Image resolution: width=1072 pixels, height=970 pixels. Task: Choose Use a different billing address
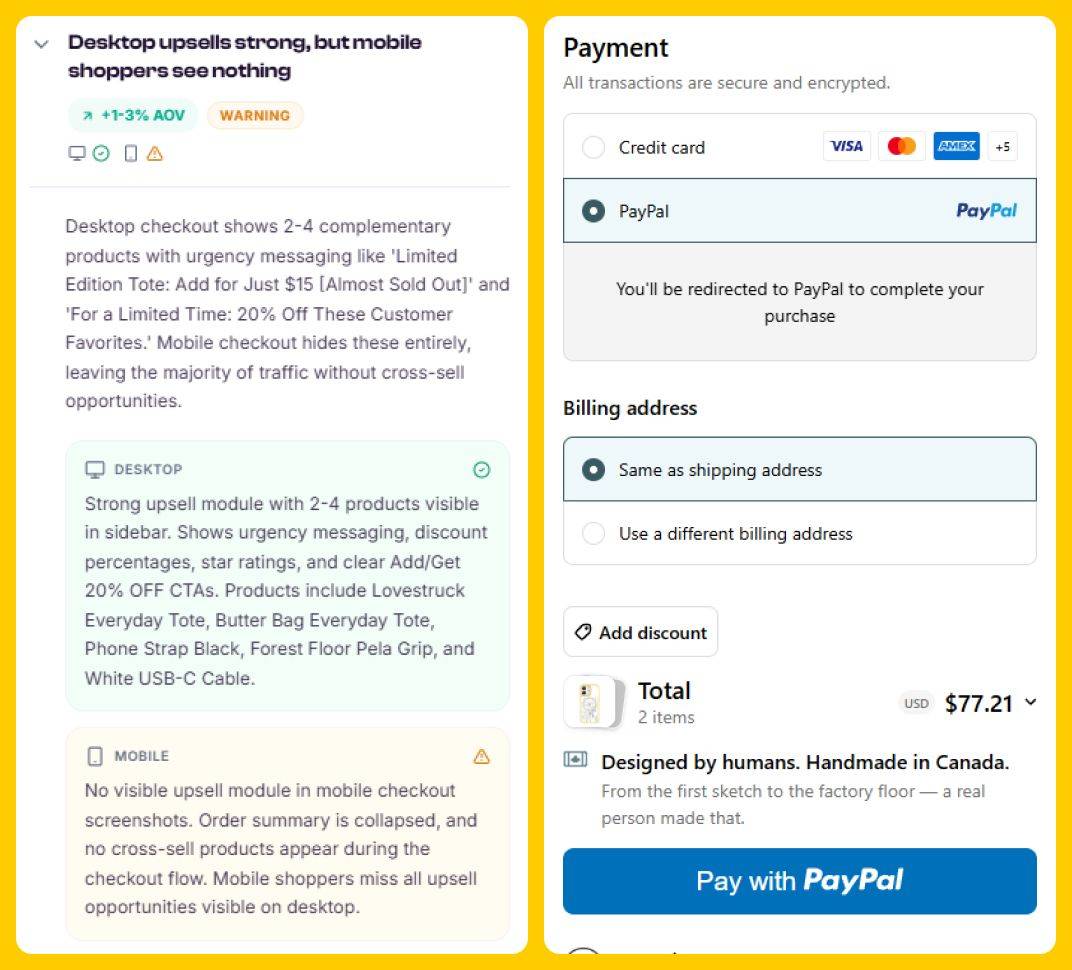(x=595, y=533)
